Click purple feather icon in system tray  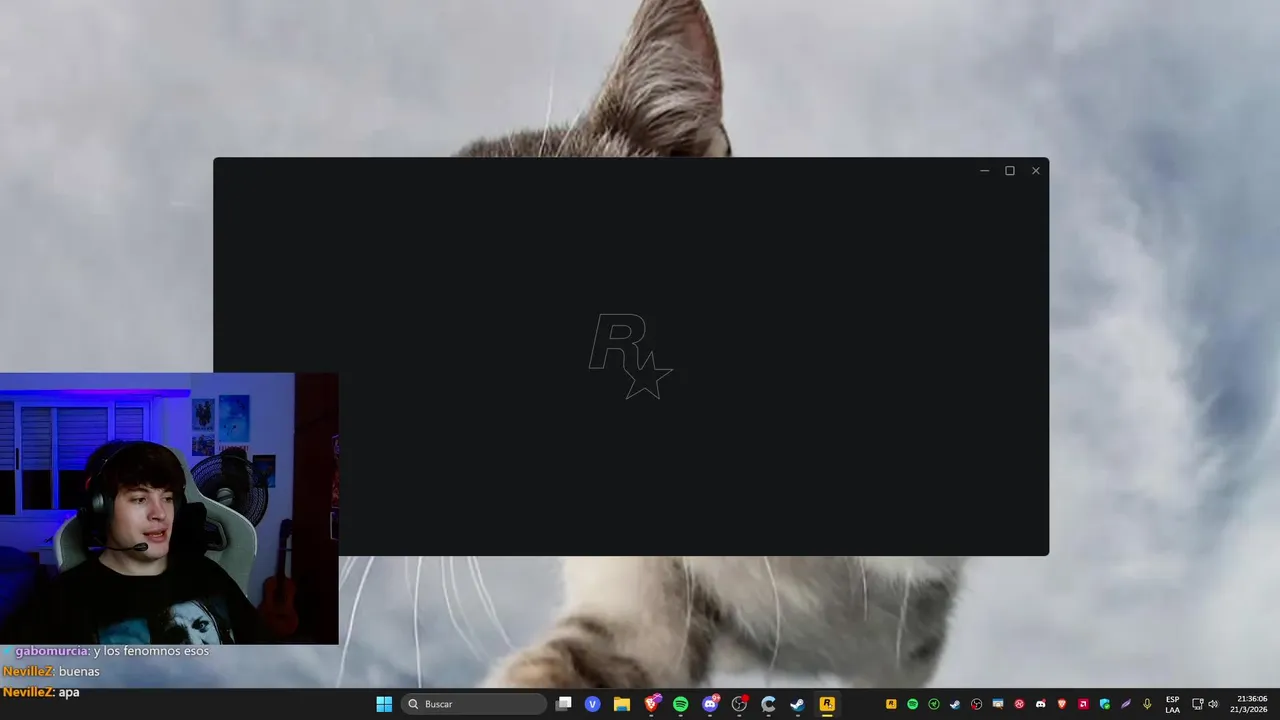click(1126, 704)
